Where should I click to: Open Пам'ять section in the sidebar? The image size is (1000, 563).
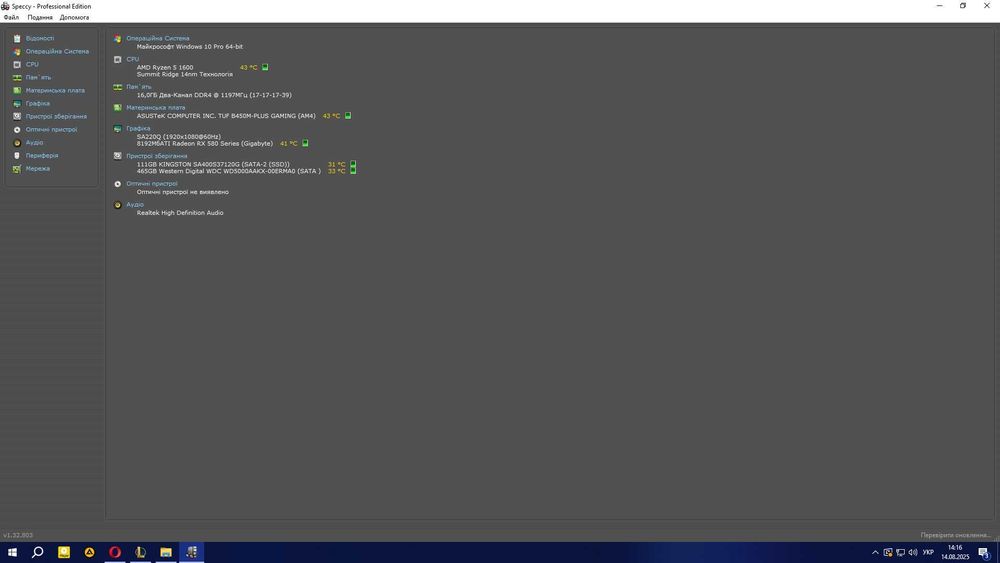(38, 77)
